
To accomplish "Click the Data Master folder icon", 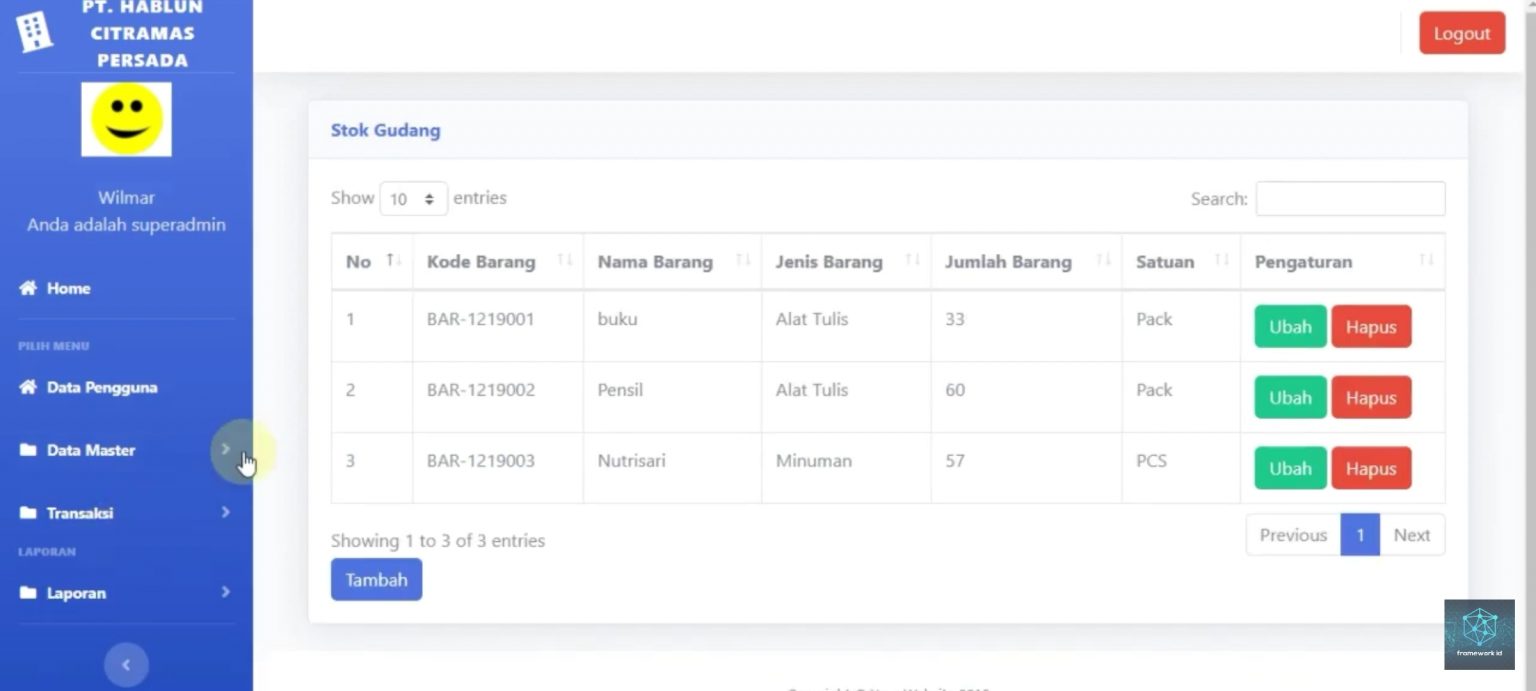I will tap(28, 450).
